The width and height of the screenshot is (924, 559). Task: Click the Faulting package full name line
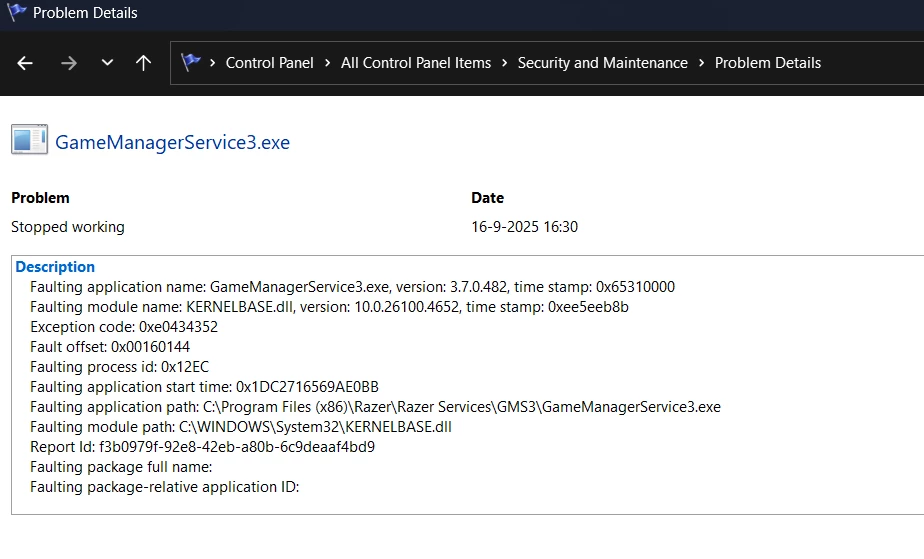pos(121,467)
